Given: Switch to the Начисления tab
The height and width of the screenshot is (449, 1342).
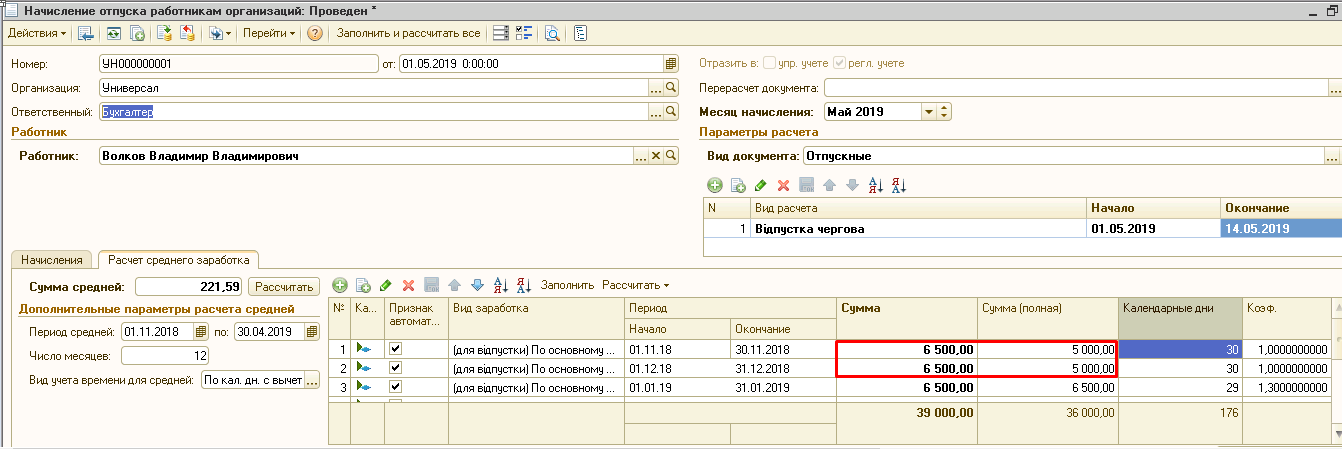Looking at the screenshot, I should coord(52,260).
